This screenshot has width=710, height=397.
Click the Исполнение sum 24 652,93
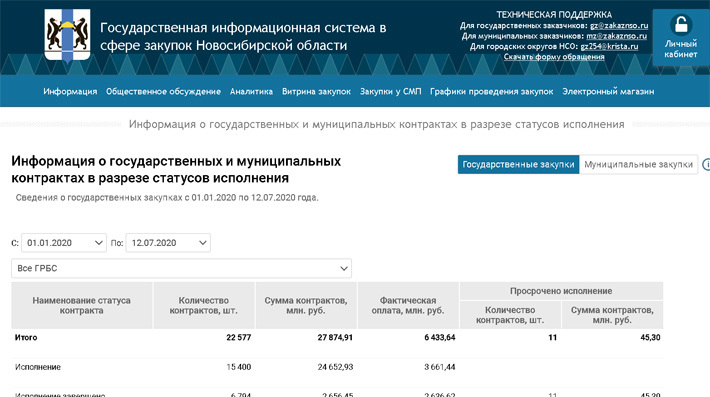[335, 367]
